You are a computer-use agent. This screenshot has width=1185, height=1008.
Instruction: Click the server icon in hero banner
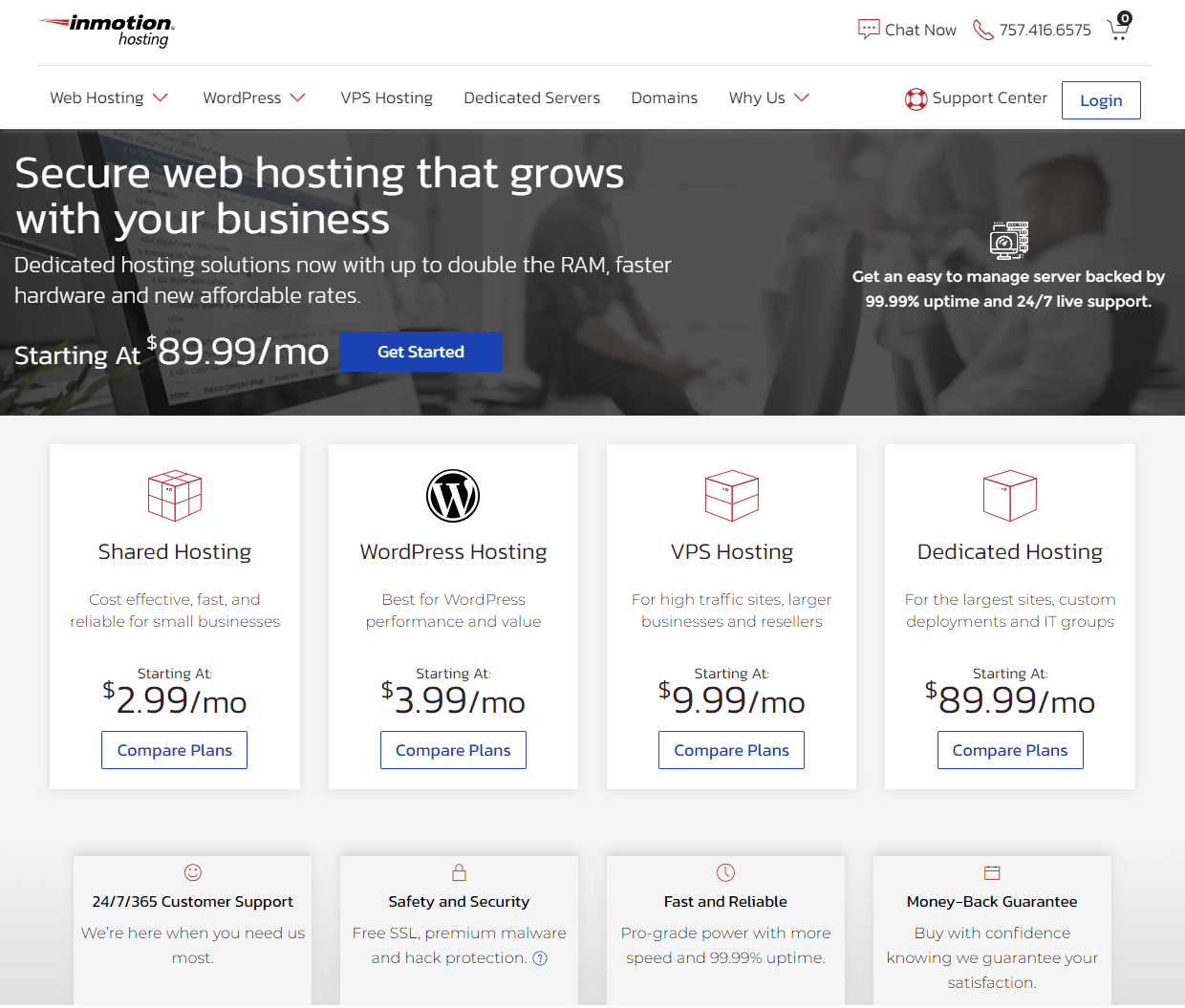(x=1008, y=240)
